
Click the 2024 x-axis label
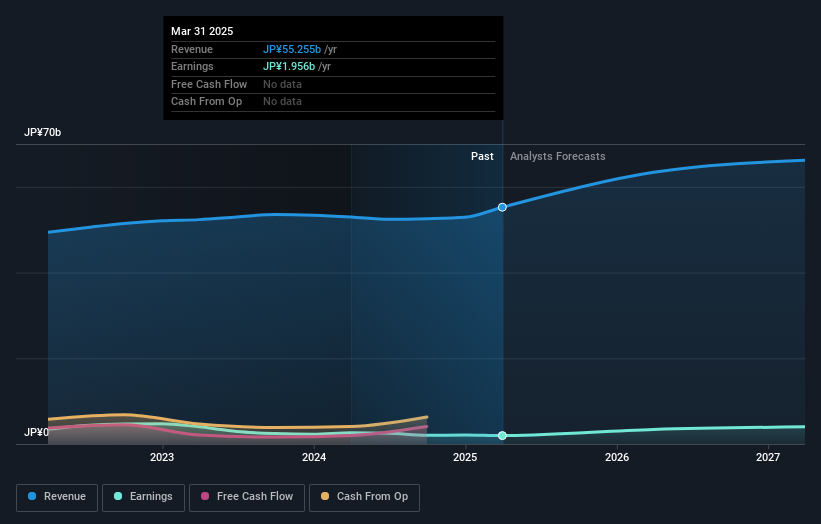tap(314, 457)
